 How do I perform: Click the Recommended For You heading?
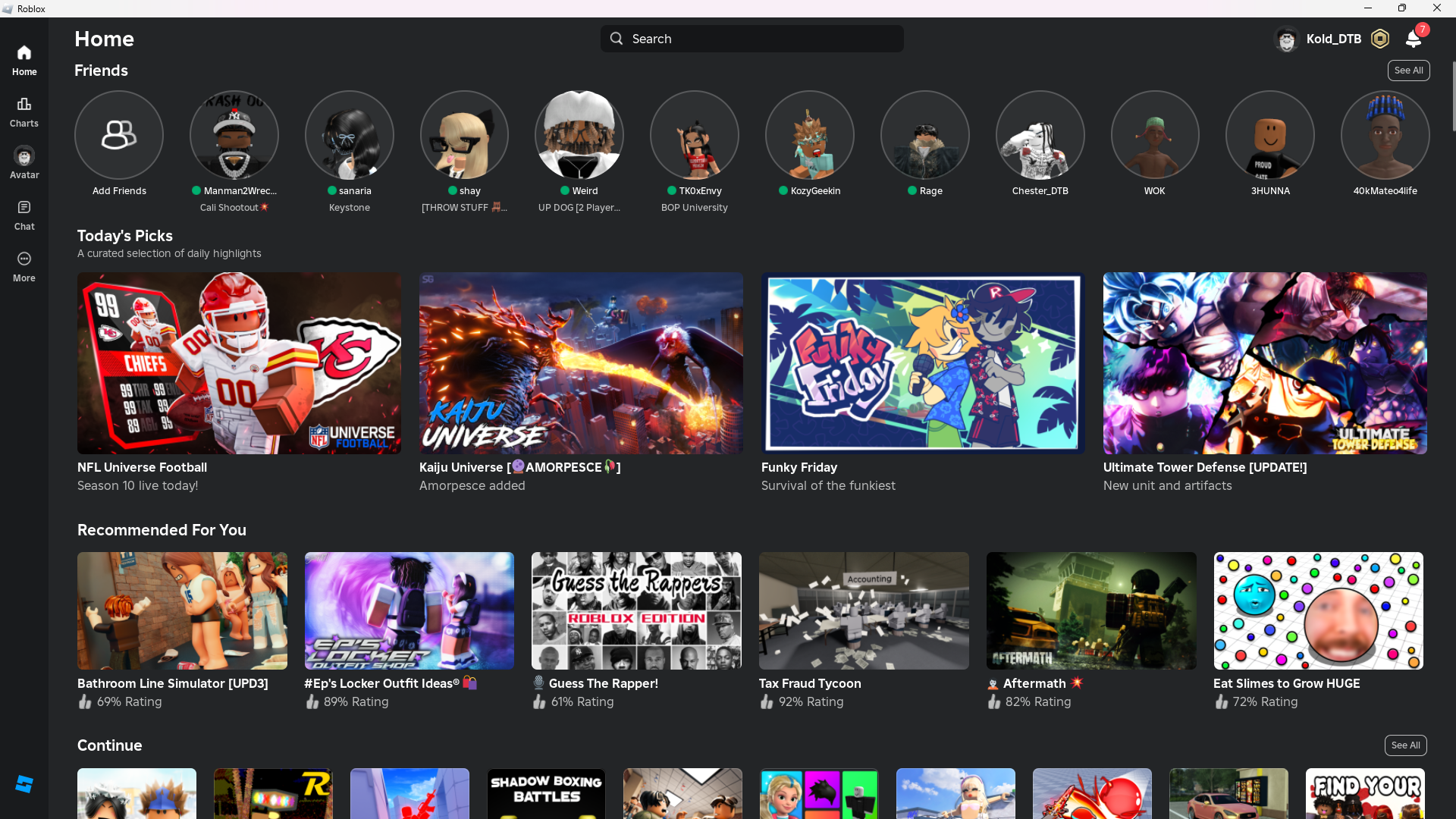tap(162, 530)
